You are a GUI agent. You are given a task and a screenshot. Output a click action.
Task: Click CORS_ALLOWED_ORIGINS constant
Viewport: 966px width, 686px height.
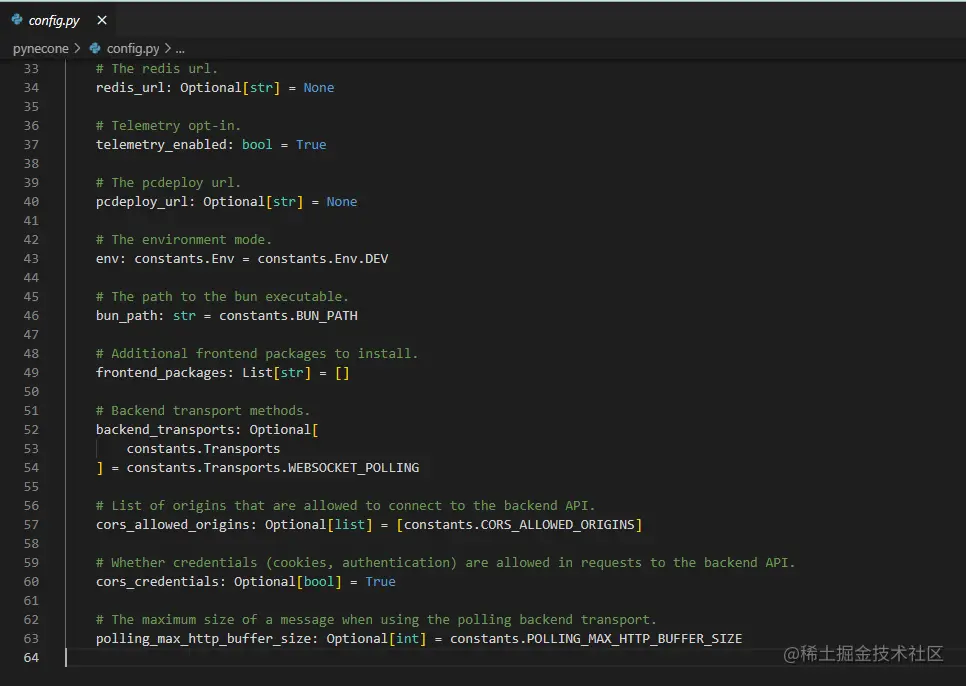pyautogui.click(x=558, y=525)
